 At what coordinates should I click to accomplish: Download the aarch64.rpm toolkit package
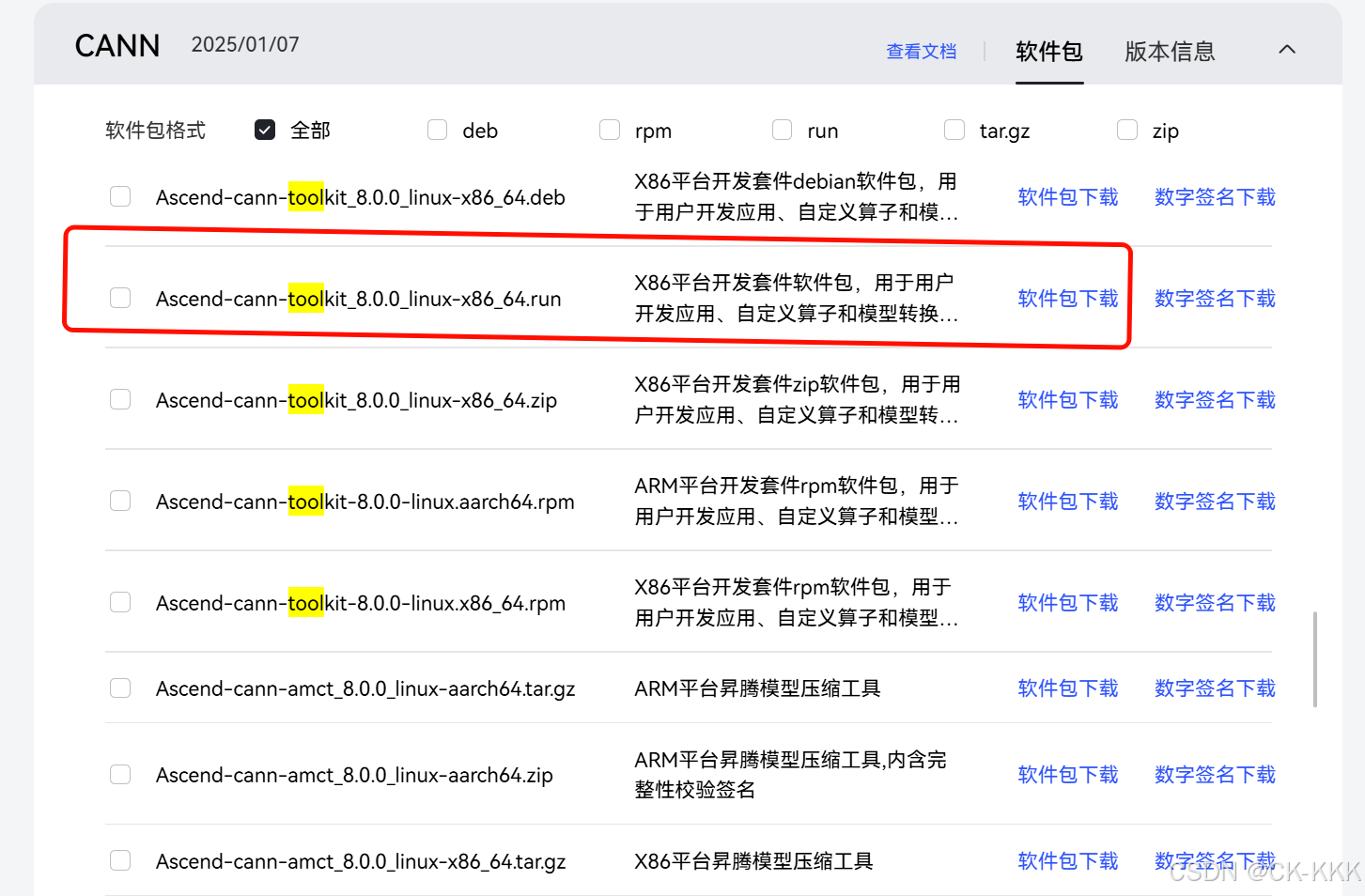(x=1067, y=501)
